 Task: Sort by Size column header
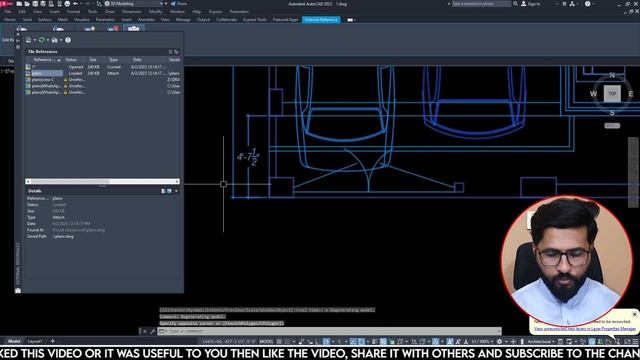click(x=93, y=60)
